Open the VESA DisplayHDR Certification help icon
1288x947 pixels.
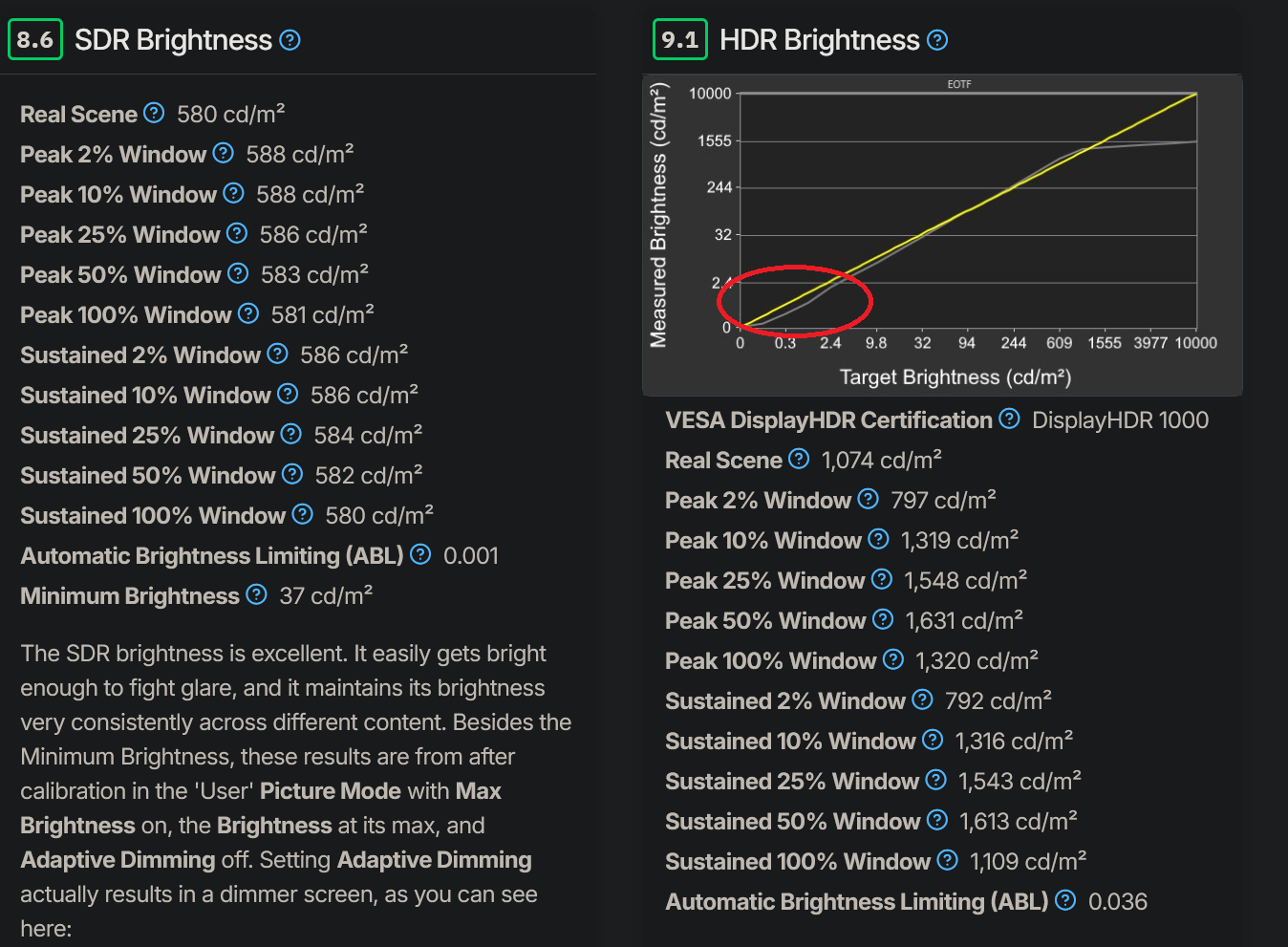(1010, 419)
